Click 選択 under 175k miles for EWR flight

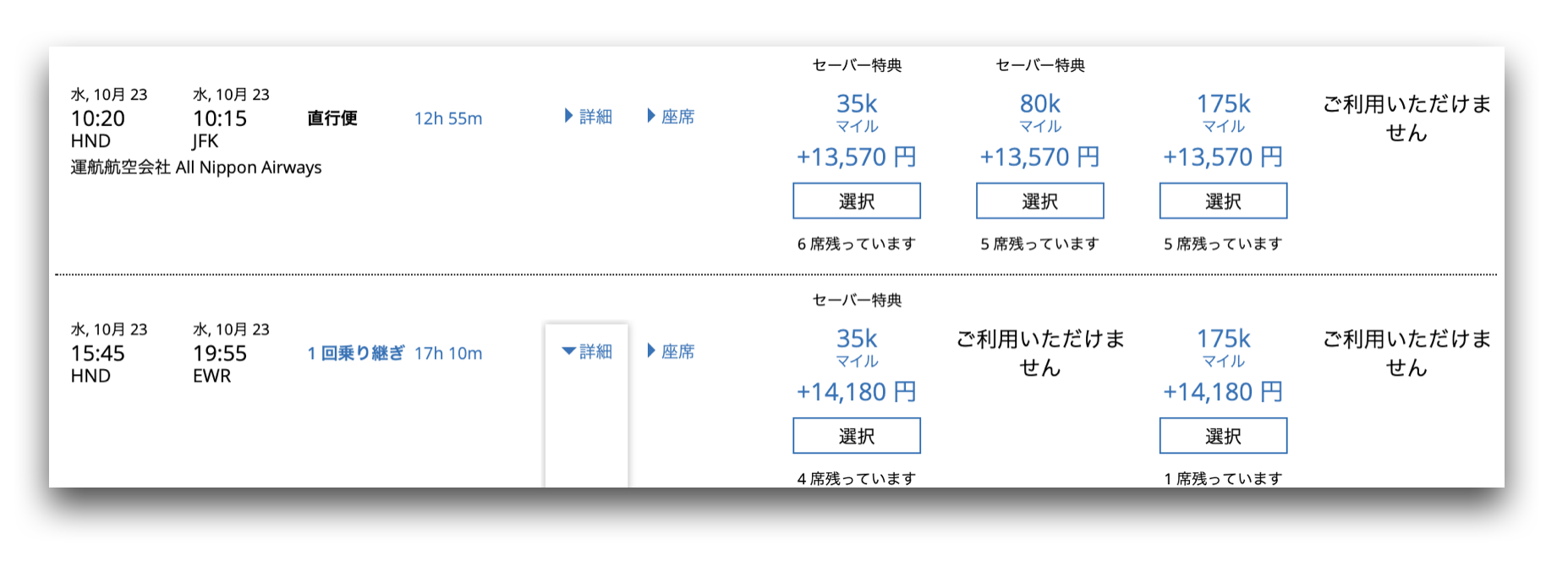(x=1224, y=436)
